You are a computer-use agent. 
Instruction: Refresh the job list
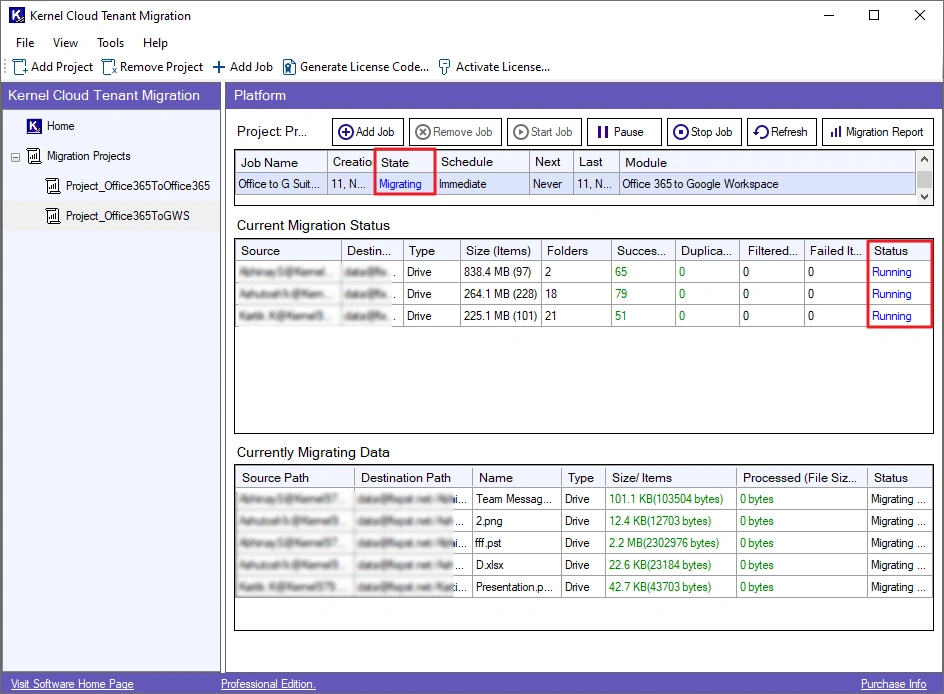(x=779, y=132)
